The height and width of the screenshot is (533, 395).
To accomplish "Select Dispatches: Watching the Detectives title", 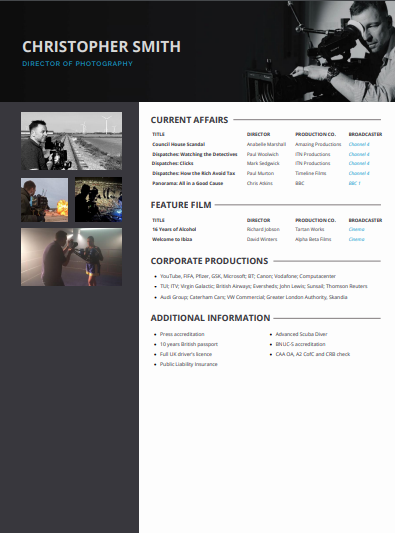I will pyautogui.click(x=195, y=154).
